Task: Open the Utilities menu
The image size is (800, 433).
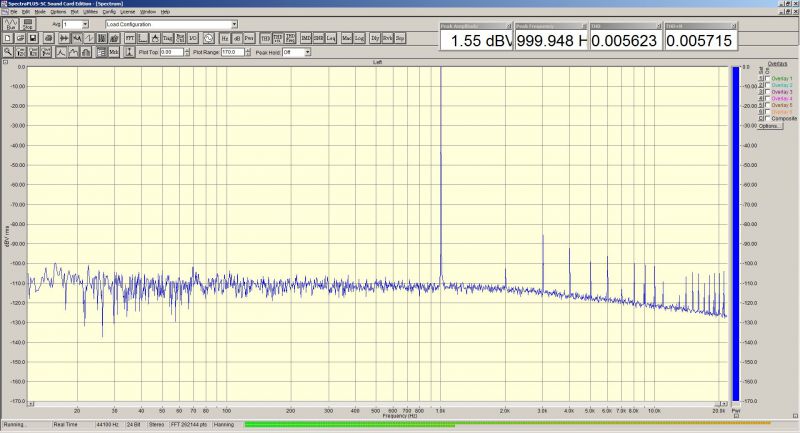Action: coord(90,11)
